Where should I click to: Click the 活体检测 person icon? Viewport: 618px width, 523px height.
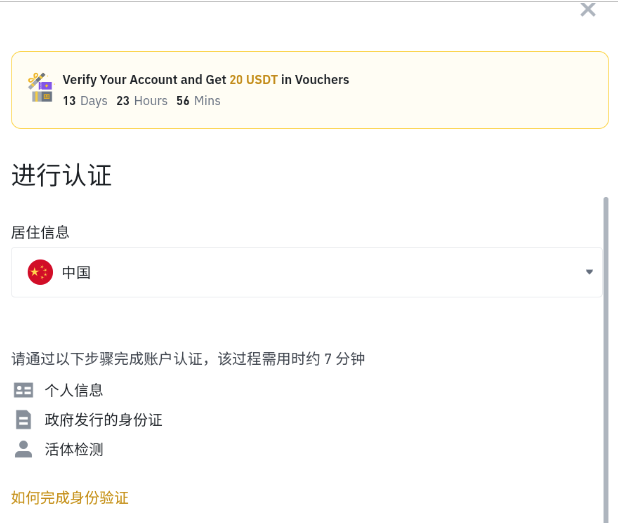24,450
